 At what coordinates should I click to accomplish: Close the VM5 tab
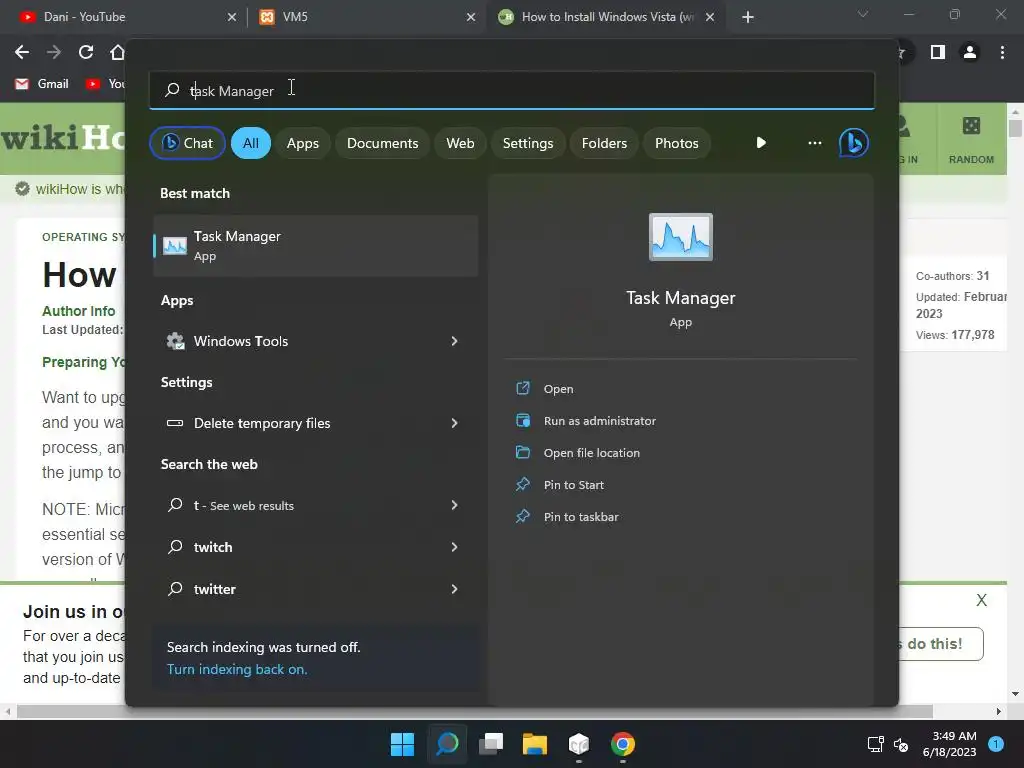[471, 17]
